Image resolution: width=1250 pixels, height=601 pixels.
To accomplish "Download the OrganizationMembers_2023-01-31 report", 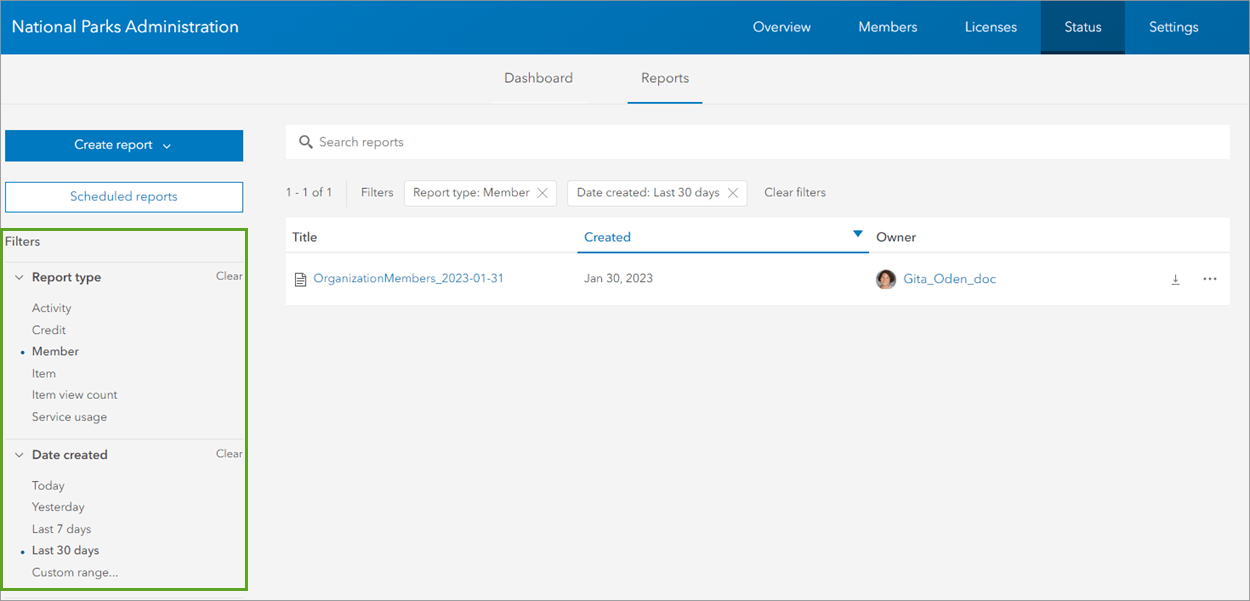I will pos(1175,279).
